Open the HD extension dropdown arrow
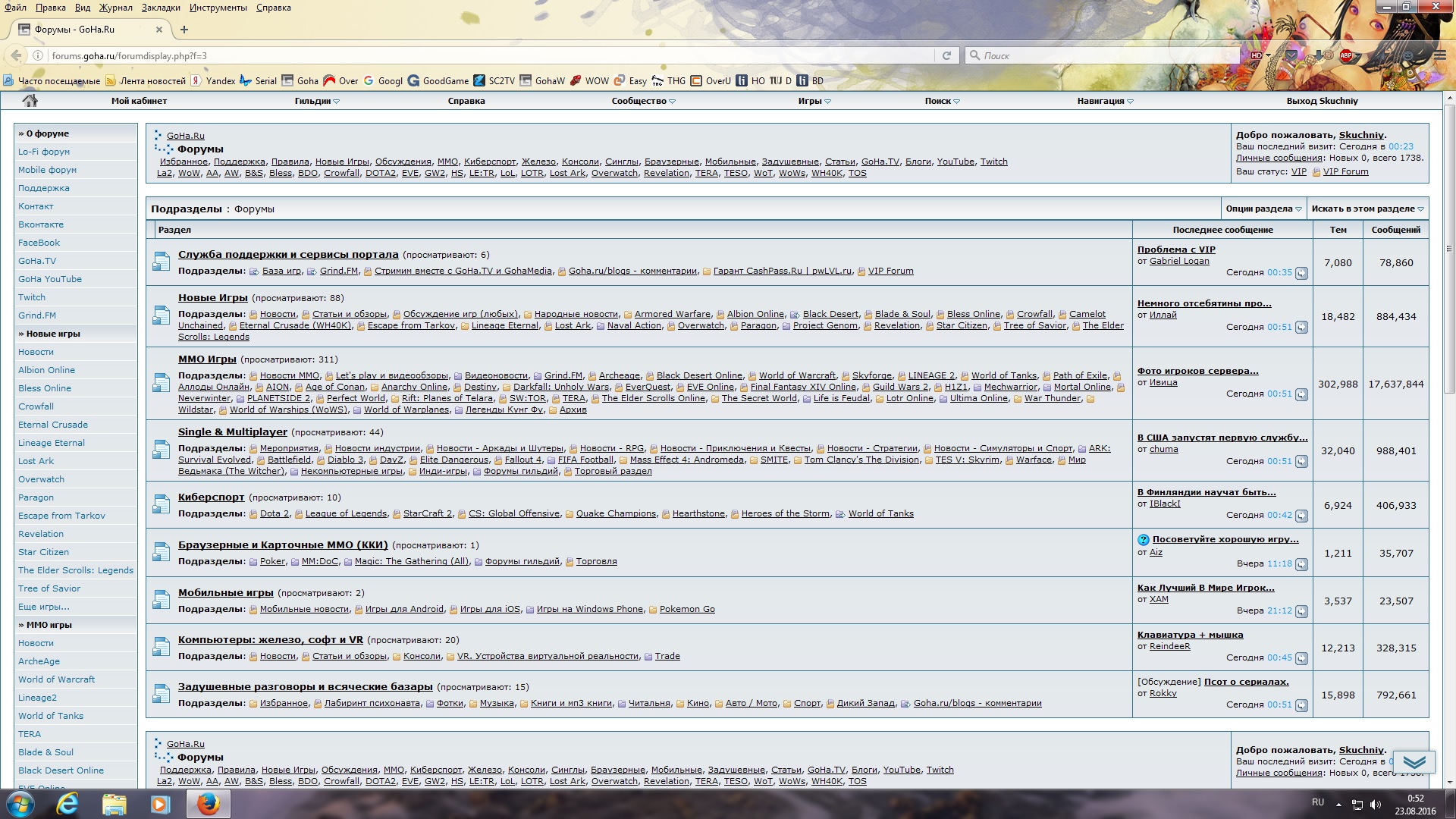This screenshot has height=819, width=1456. click(1268, 55)
